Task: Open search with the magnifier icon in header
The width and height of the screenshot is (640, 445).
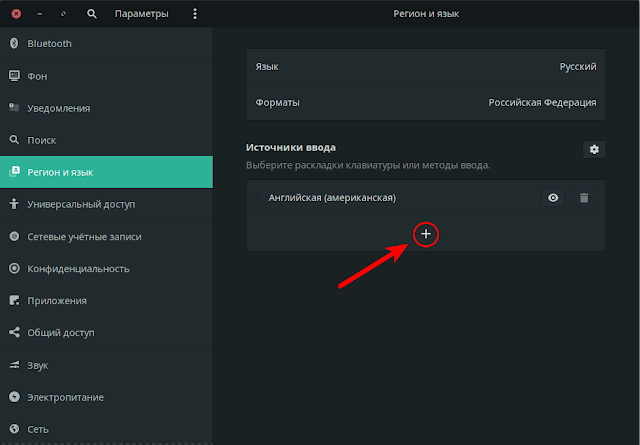Action: click(x=92, y=14)
